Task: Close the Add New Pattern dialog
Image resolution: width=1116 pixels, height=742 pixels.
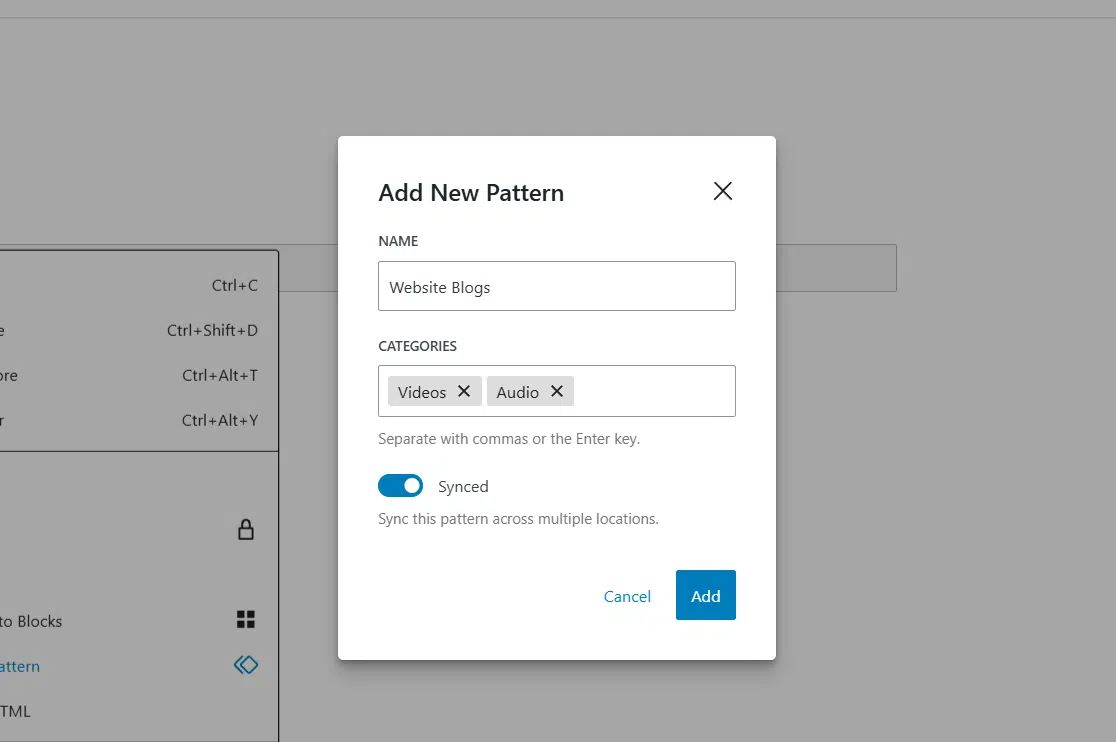Action: pos(722,190)
